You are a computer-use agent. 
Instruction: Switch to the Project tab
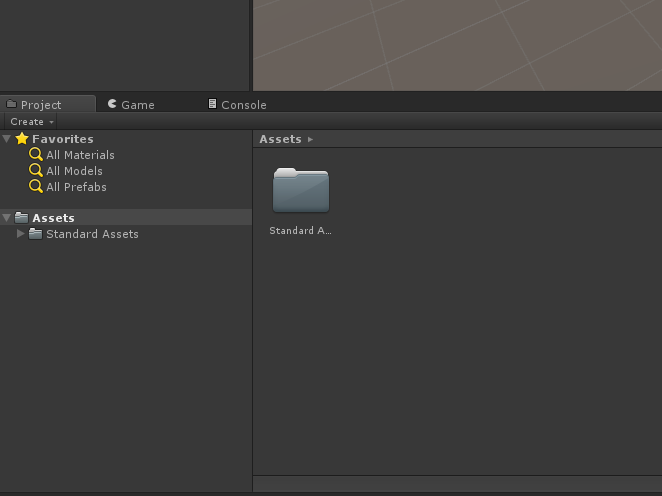pyautogui.click(x=48, y=104)
